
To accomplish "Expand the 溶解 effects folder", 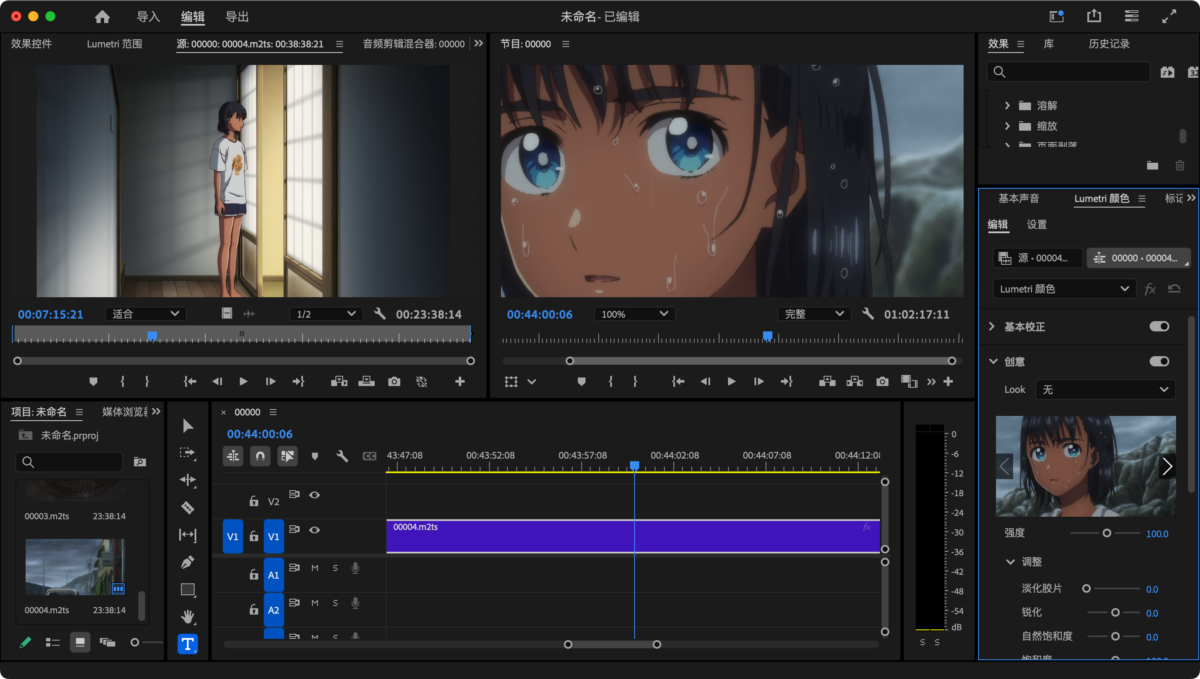I will [x=1007, y=105].
